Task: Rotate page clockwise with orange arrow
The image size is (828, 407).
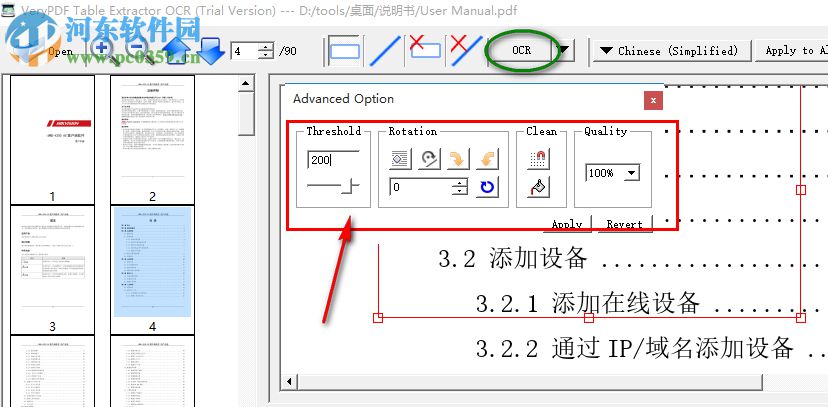Action: [458, 159]
